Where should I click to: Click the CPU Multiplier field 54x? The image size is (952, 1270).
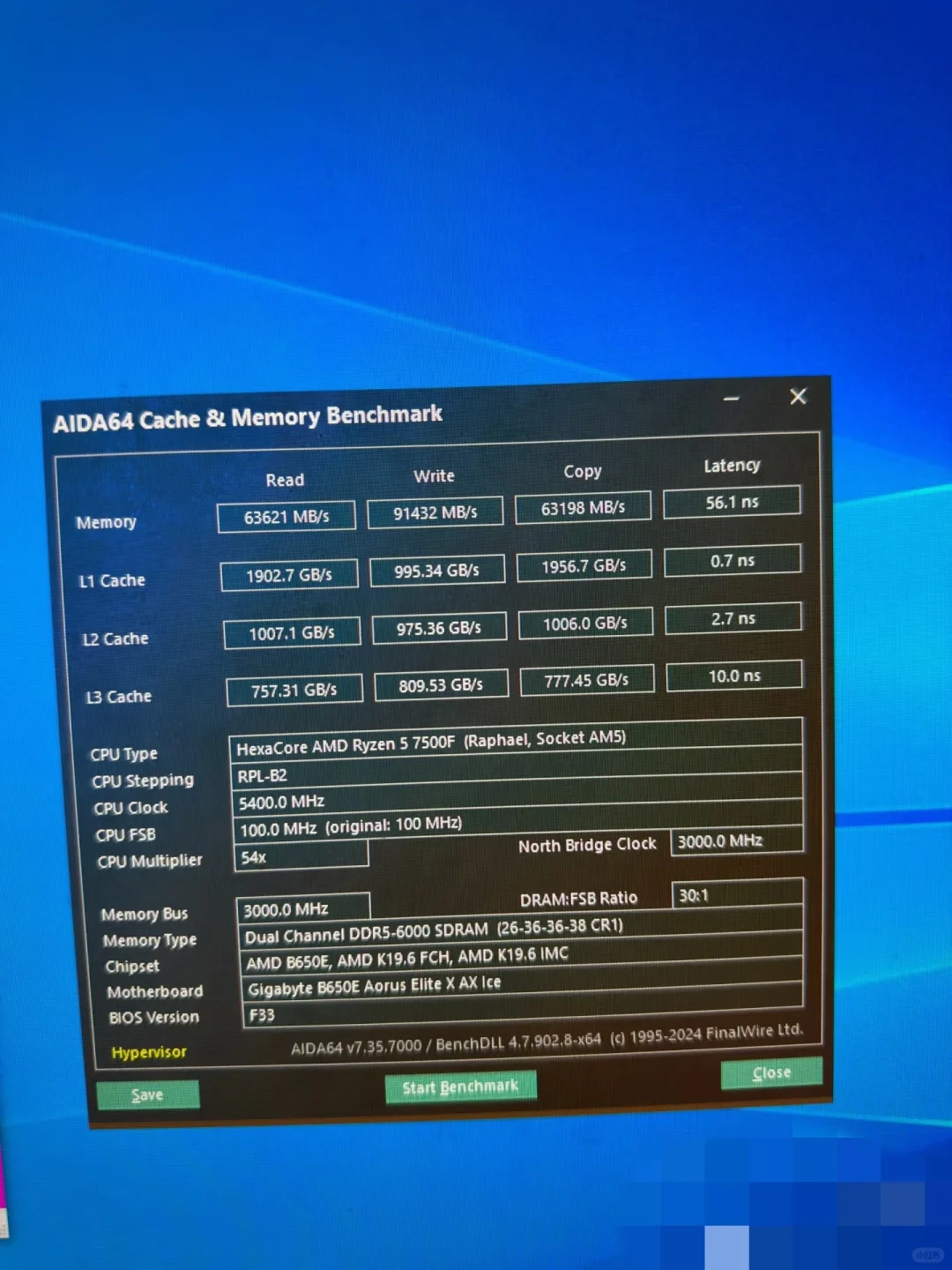pos(301,856)
